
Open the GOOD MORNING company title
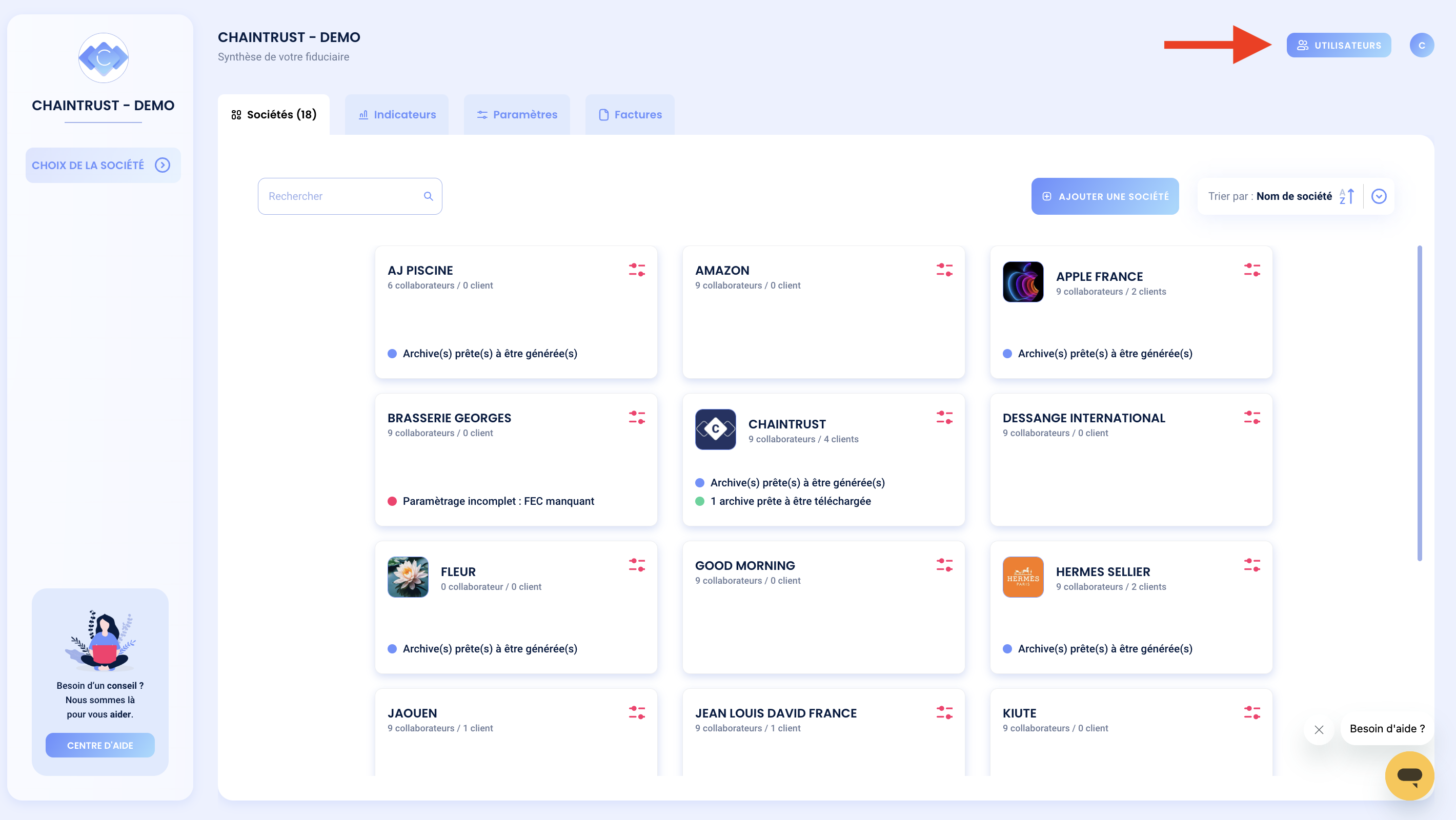tap(744, 565)
